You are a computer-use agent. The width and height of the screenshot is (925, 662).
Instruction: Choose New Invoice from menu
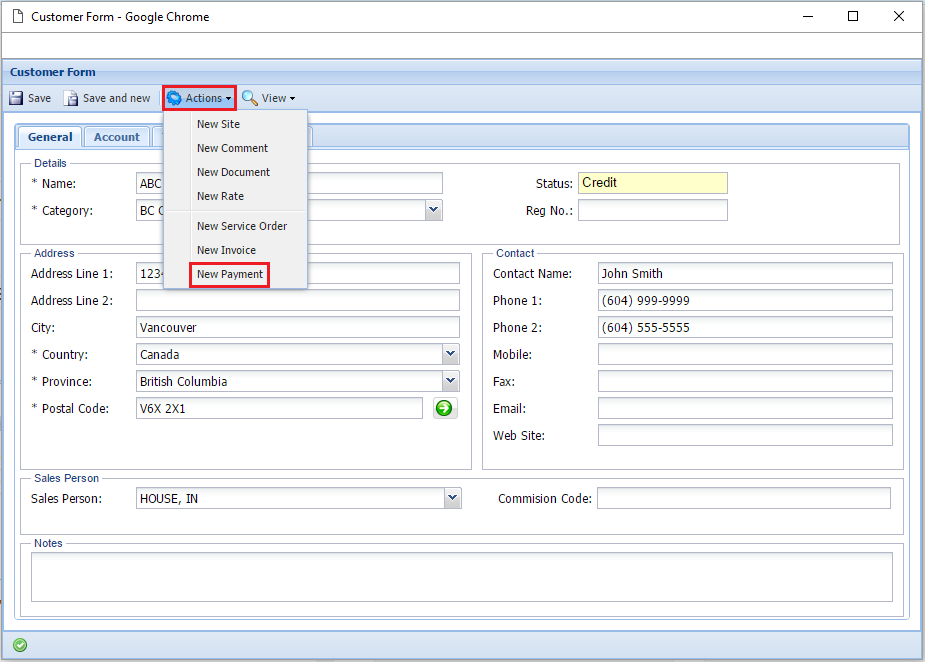(227, 250)
